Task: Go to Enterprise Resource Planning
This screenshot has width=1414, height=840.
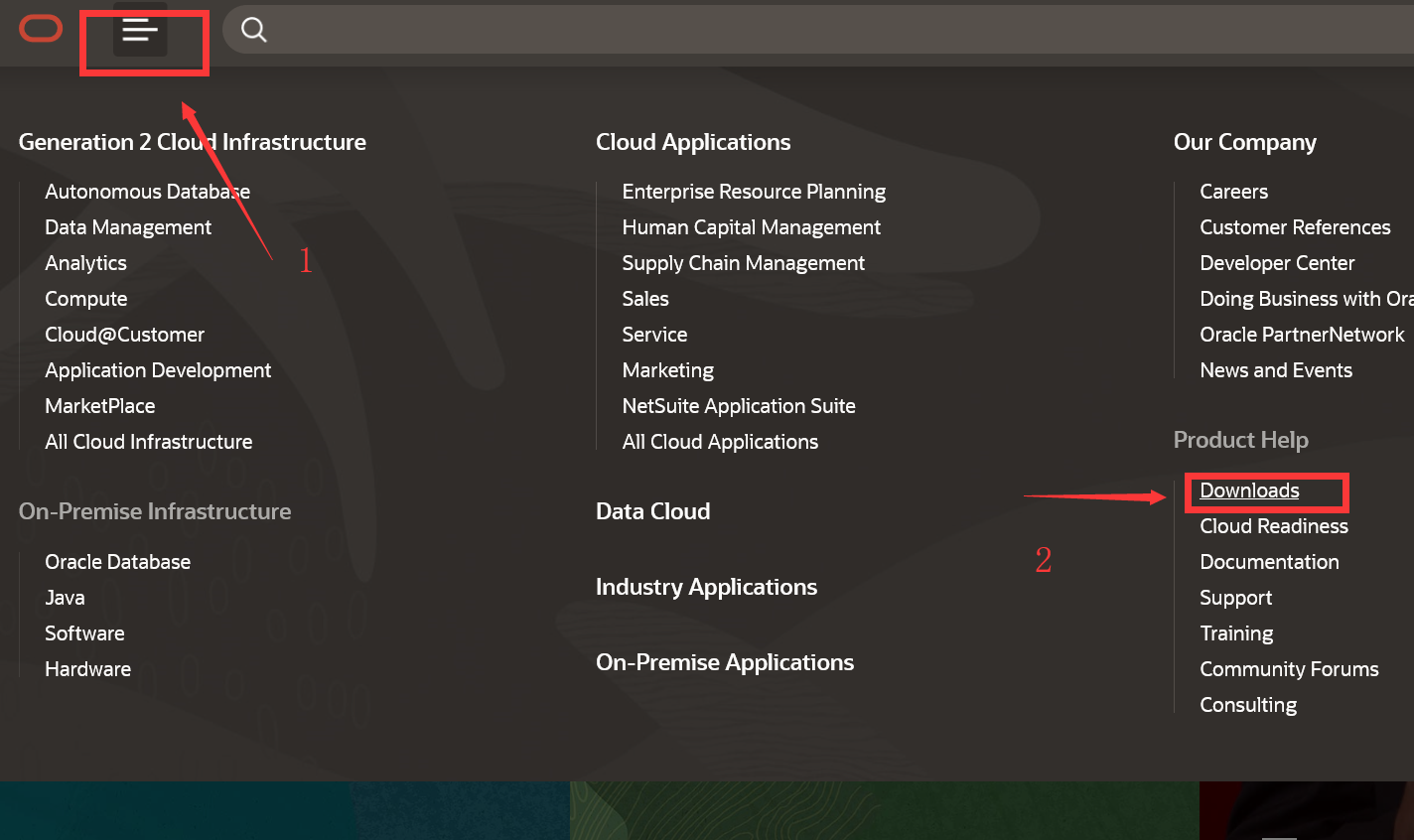Action: click(x=754, y=192)
